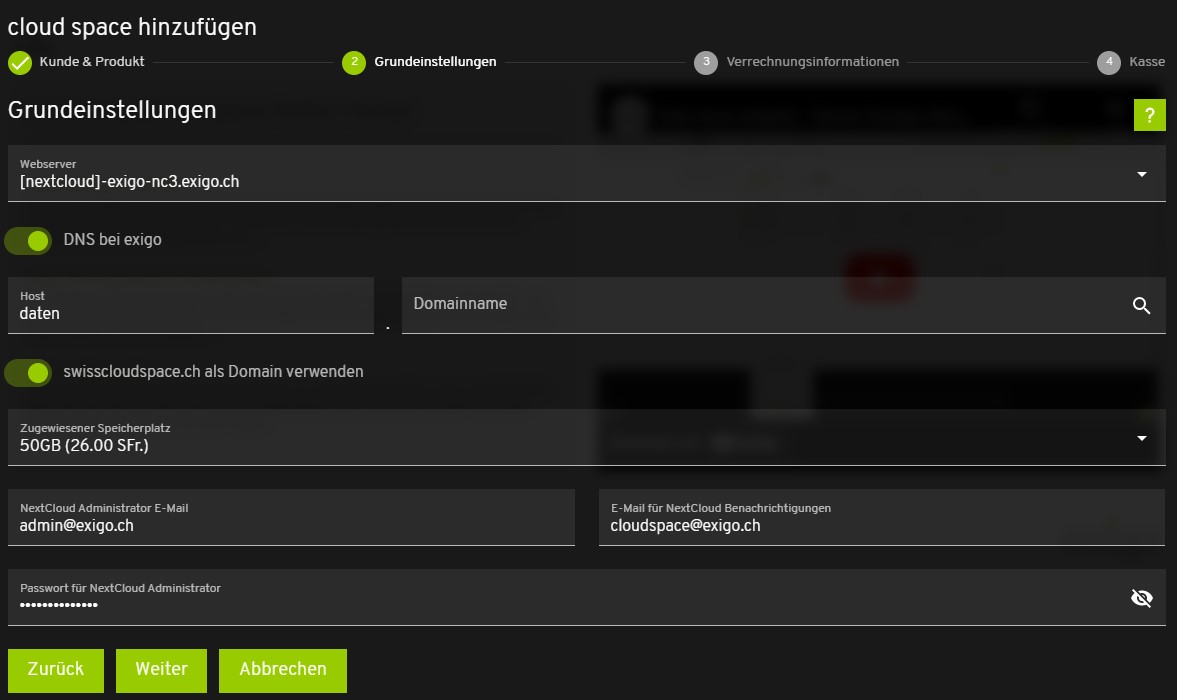Click step 4 circle icon for Kasse
1177x700 pixels.
[1108, 63]
